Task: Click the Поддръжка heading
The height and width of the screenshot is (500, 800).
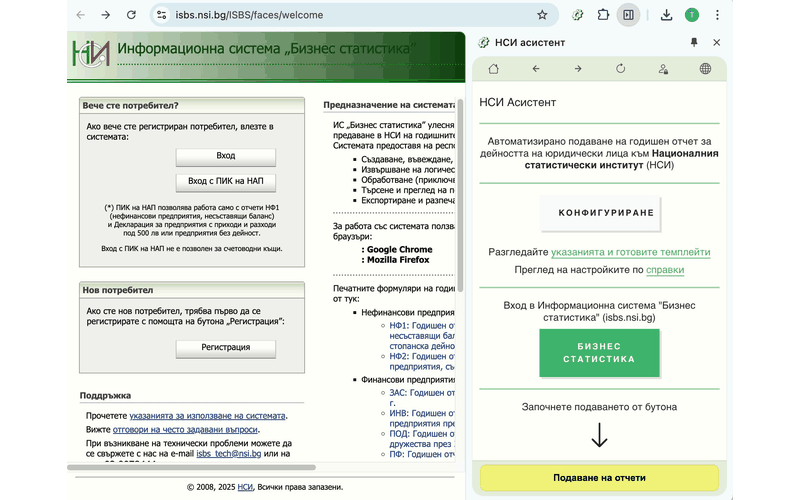Action: pyautogui.click(x=105, y=395)
